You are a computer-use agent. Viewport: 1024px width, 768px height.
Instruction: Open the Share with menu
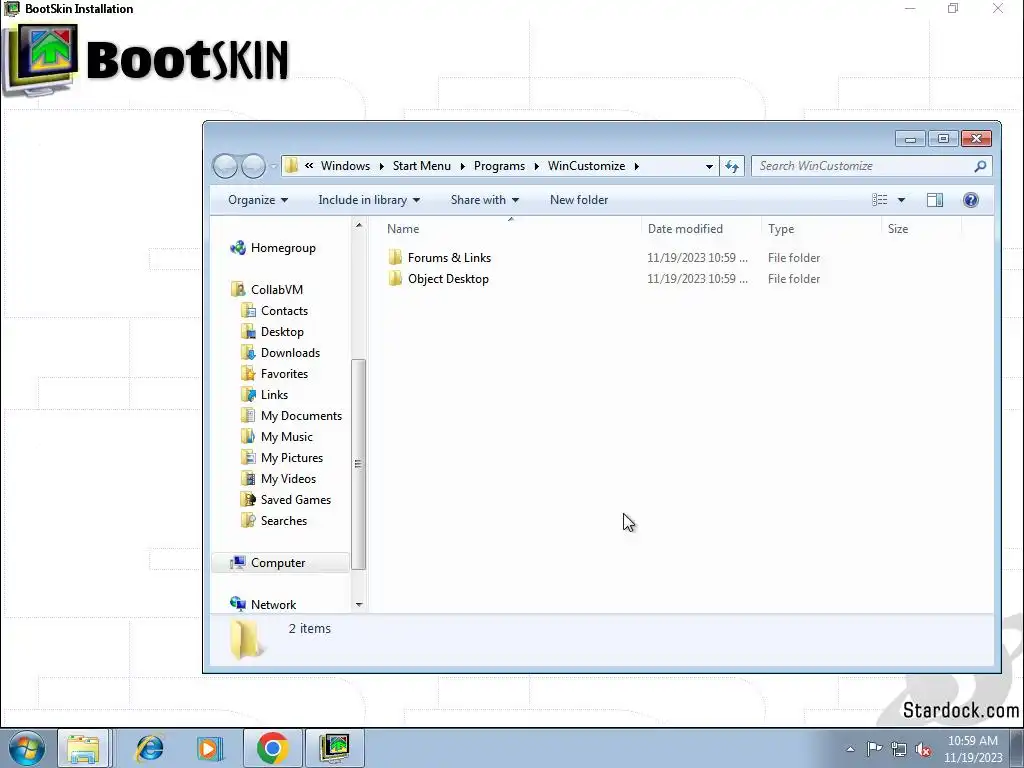485,200
